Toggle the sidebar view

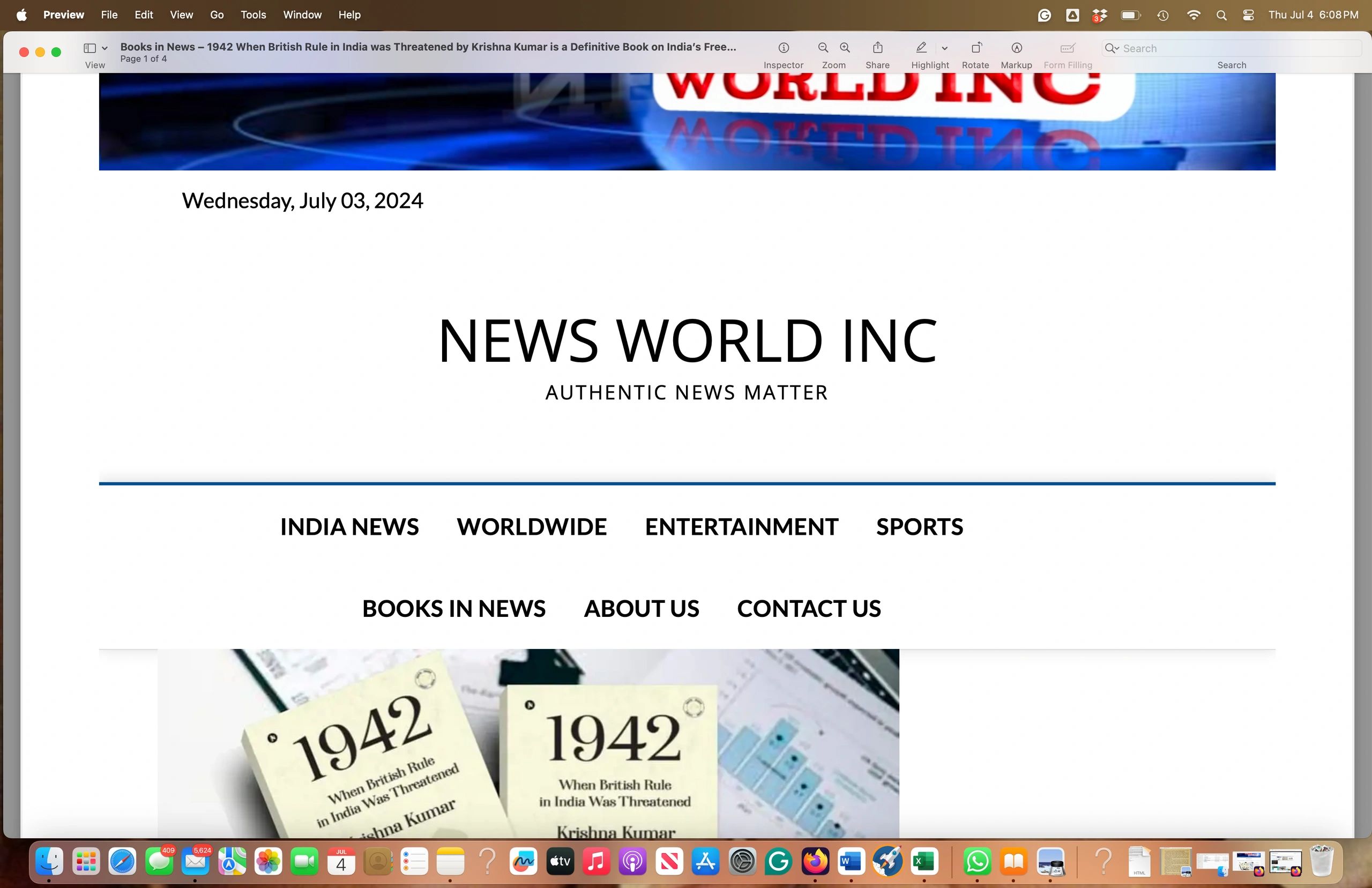pos(90,48)
